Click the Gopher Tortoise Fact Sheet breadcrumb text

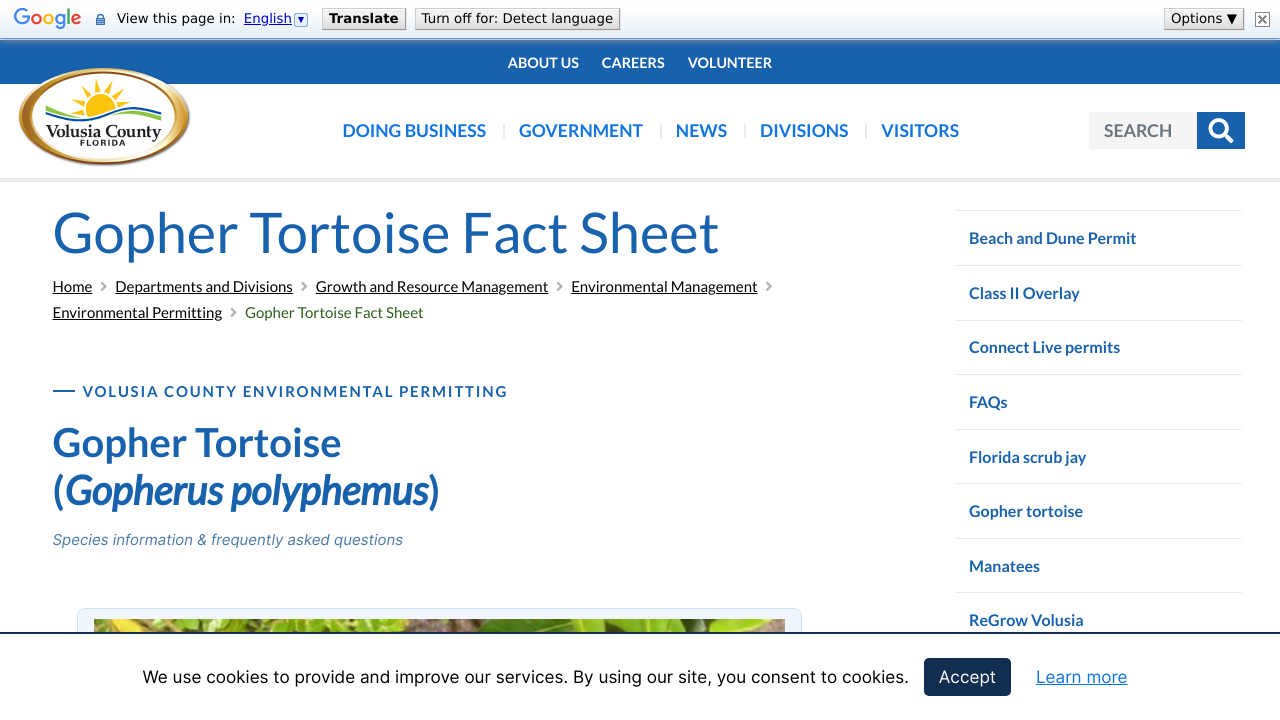click(334, 313)
